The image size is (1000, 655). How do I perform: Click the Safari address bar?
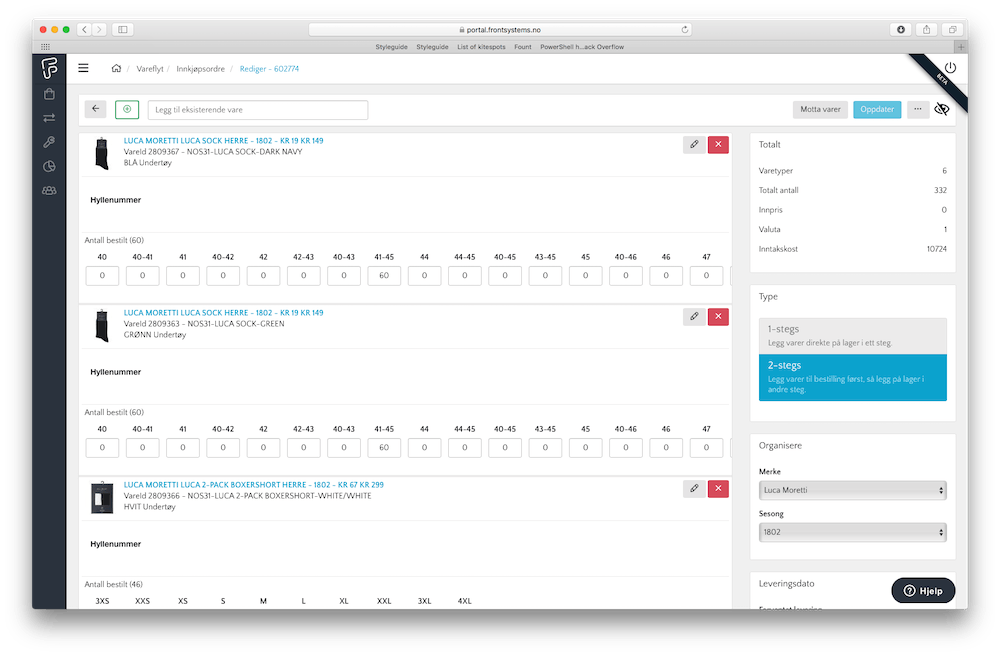[x=500, y=29]
